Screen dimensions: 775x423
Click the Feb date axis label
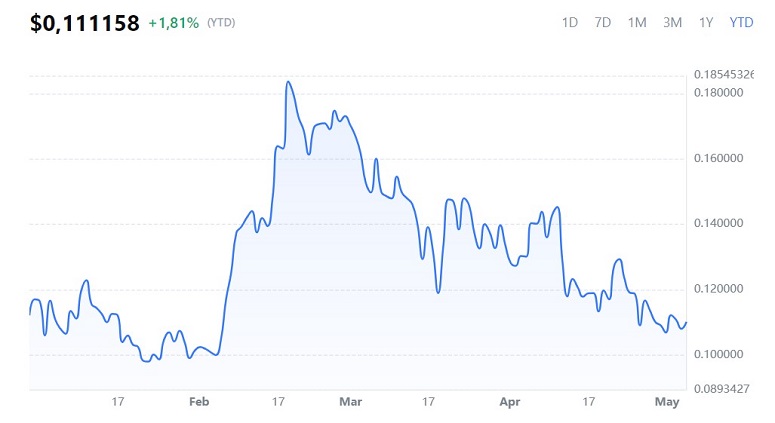[x=199, y=402]
